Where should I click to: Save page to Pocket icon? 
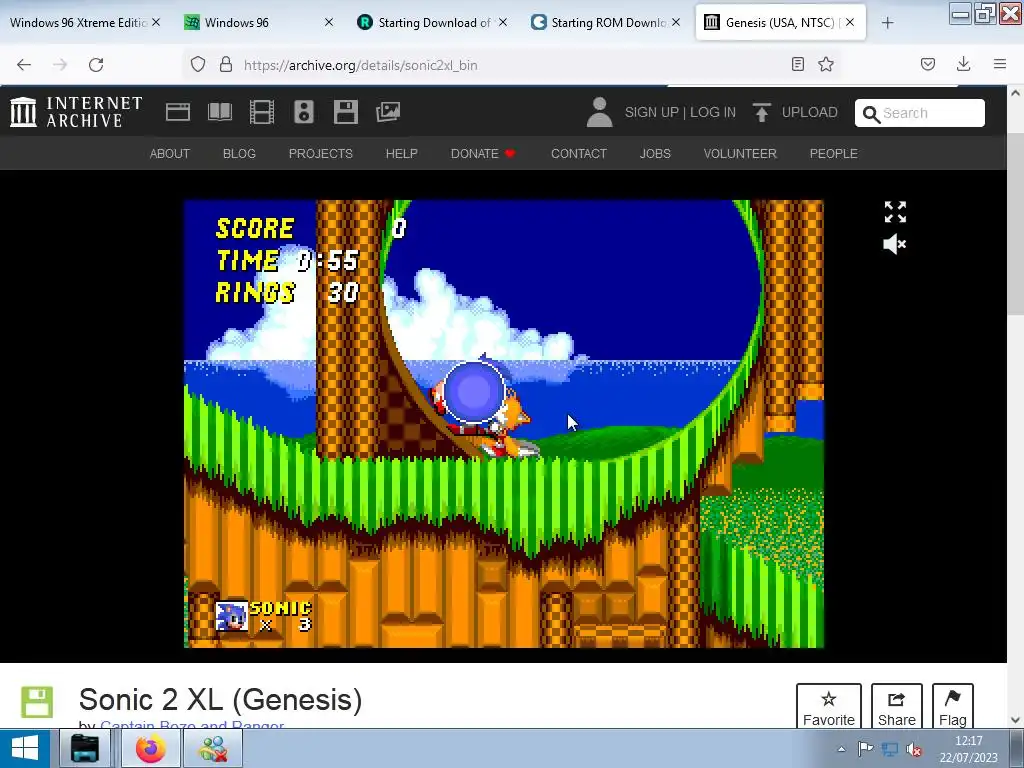928,64
